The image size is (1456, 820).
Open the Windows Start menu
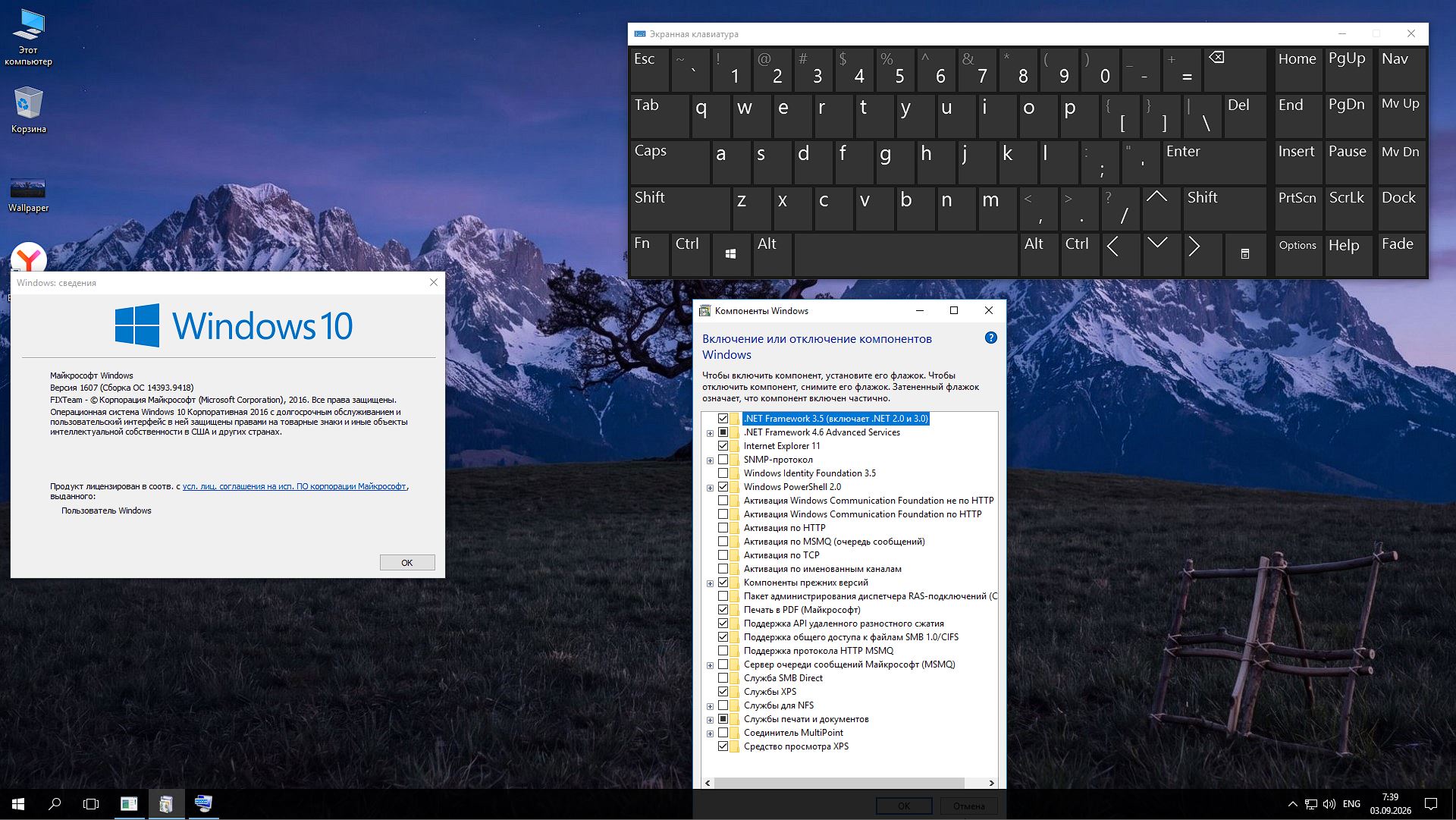coord(18,804)
